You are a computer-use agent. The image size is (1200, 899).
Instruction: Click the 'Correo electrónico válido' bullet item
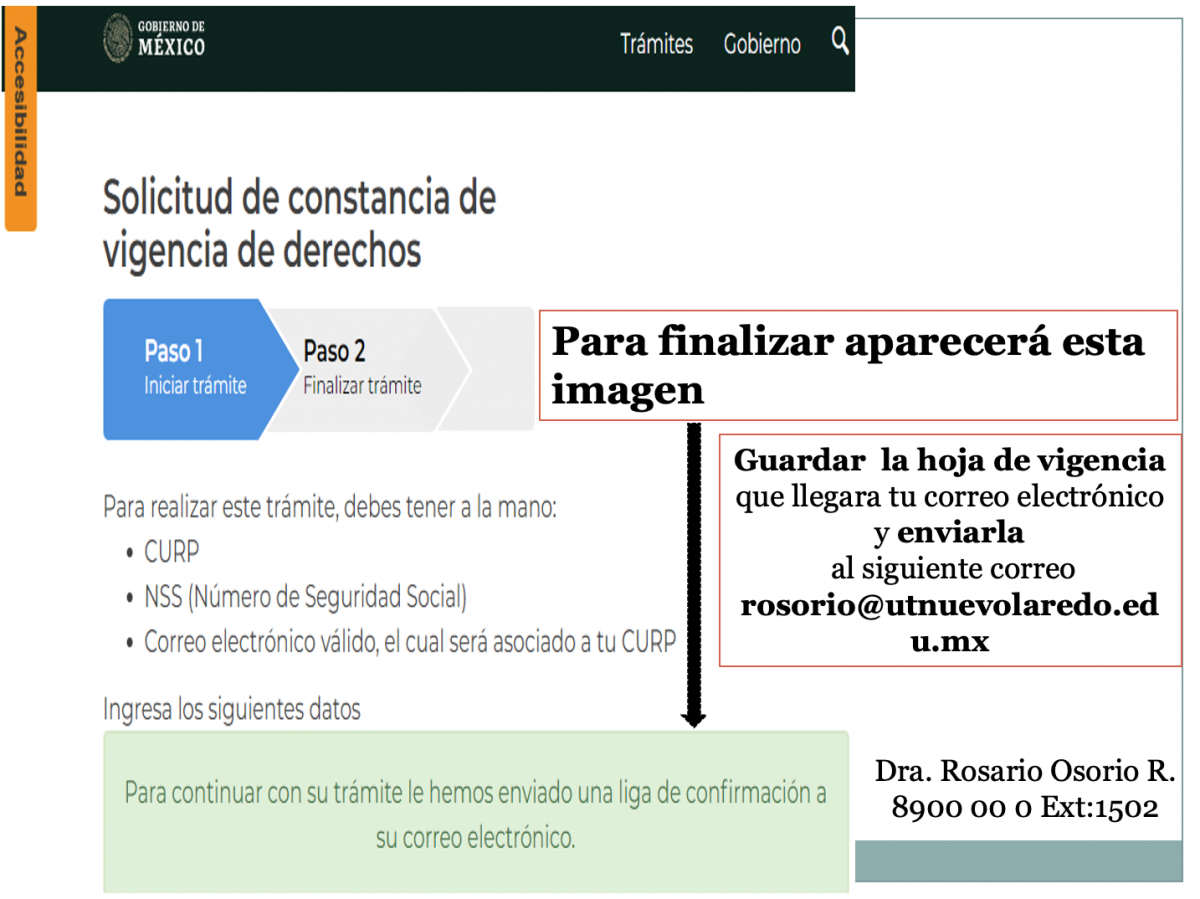pos(409,642)
